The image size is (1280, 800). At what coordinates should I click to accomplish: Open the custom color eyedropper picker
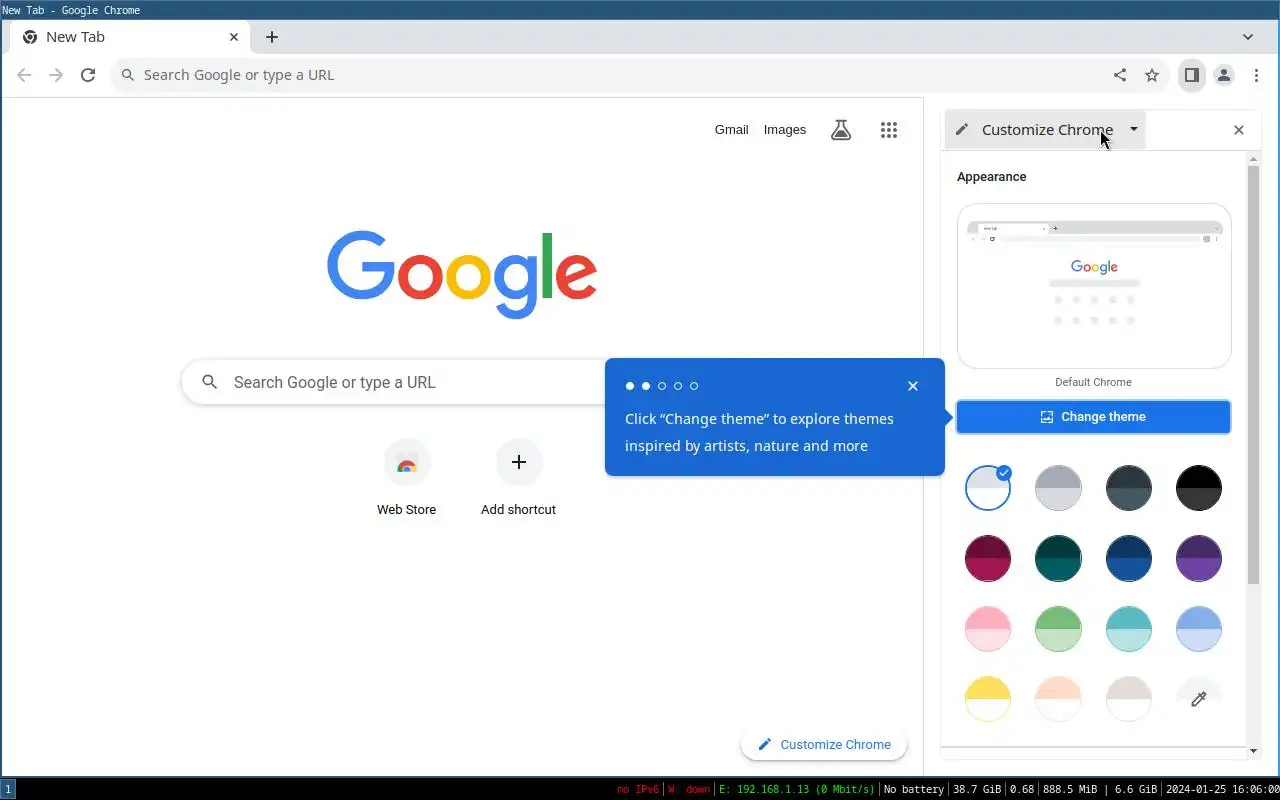point(1199,699)
